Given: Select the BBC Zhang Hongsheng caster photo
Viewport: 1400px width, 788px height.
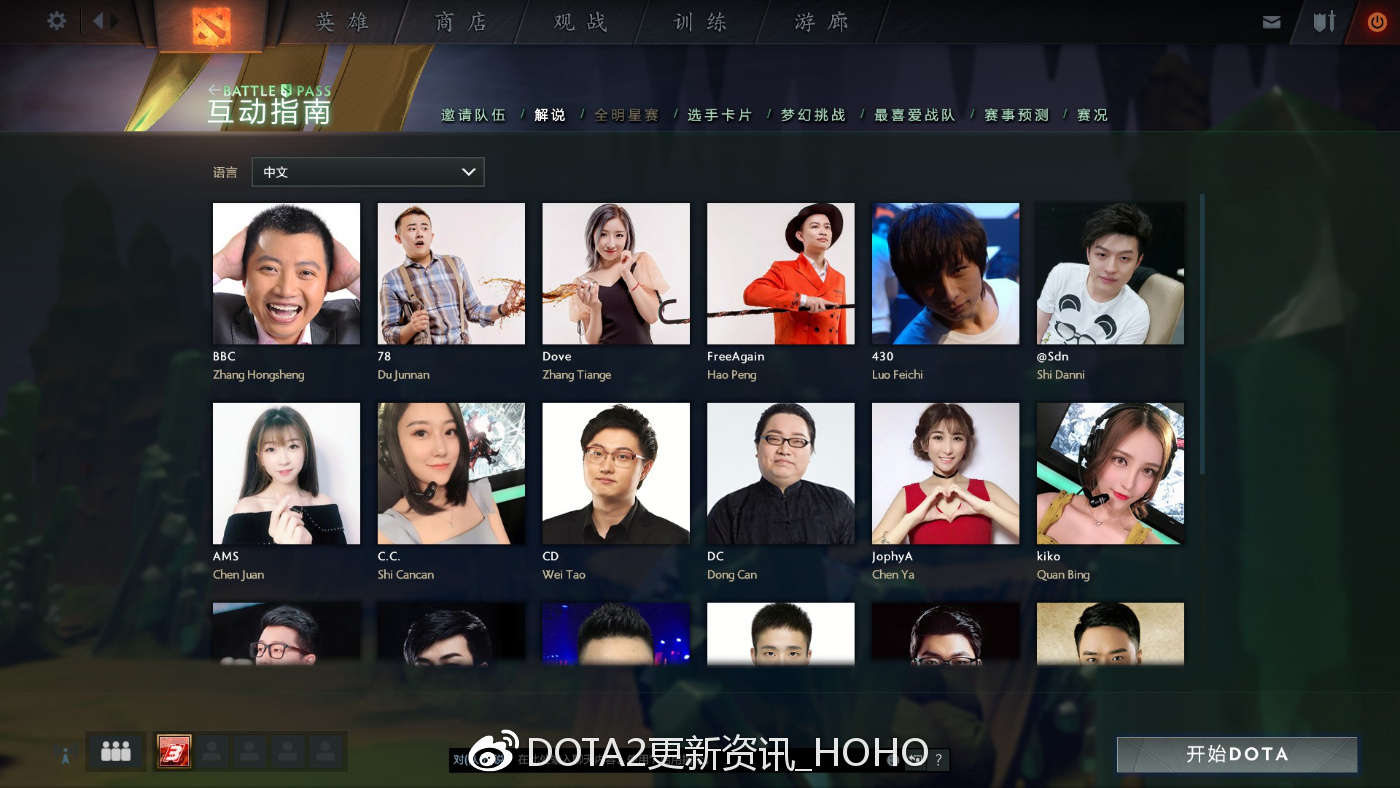Looking at the screenshot, I should tap(287, 274).
